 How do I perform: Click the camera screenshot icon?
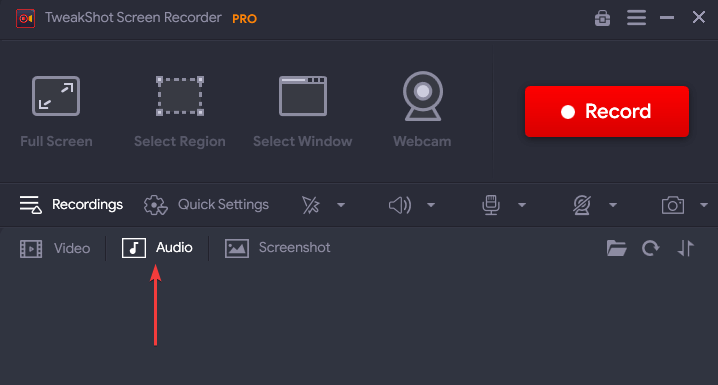tap(673, 205)
